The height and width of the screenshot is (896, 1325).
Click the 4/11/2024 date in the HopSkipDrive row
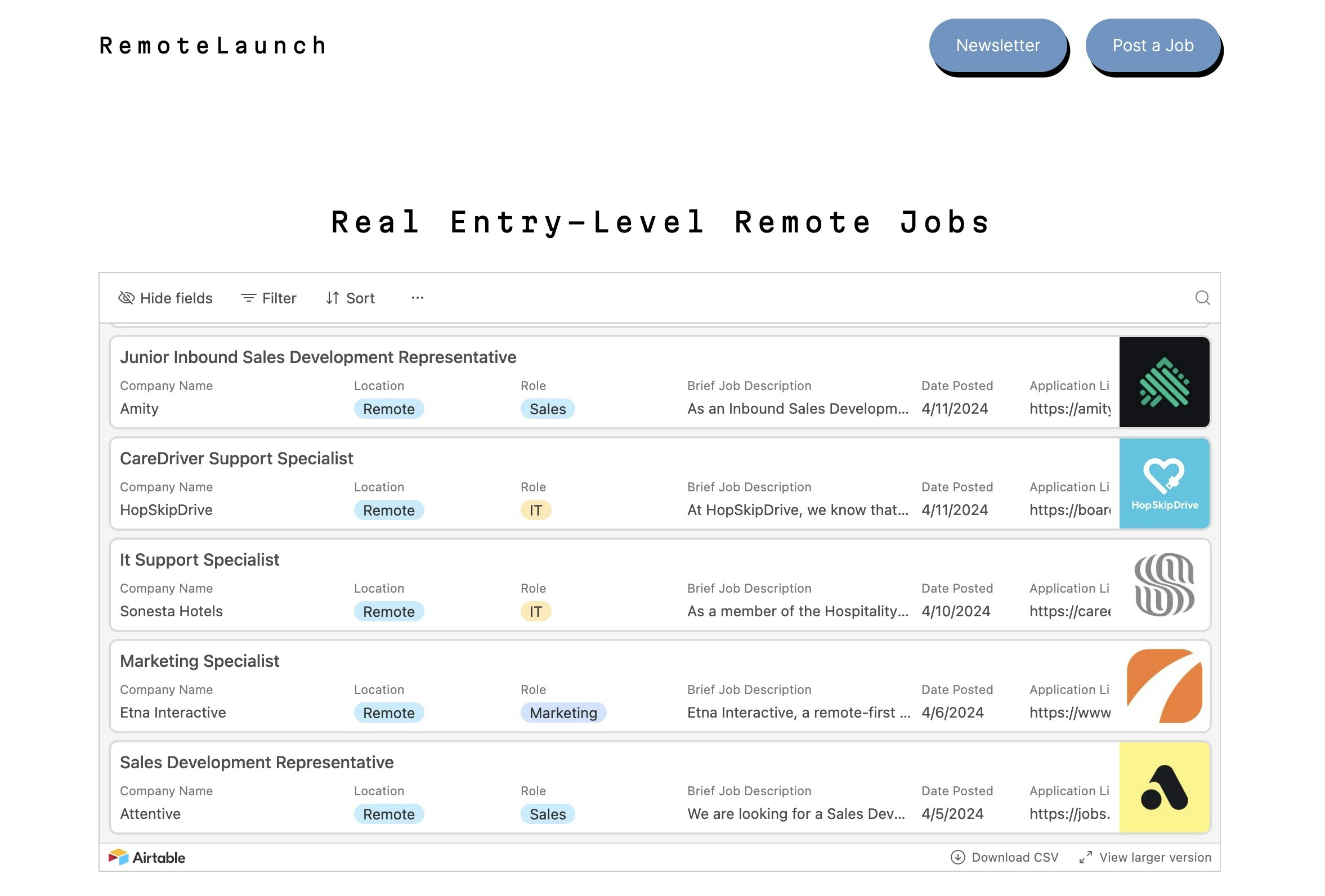click(x=955, y=510)
